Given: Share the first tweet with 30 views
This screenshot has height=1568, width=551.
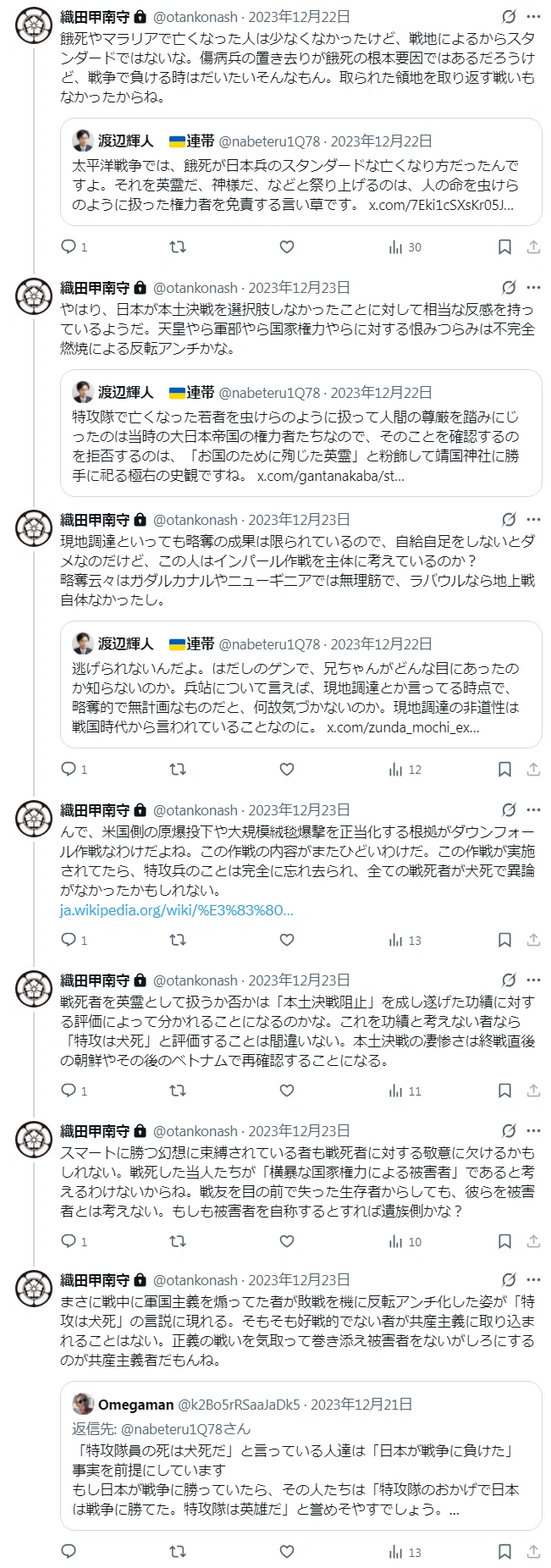Looking at the screenshot, I should click(533, 247).
